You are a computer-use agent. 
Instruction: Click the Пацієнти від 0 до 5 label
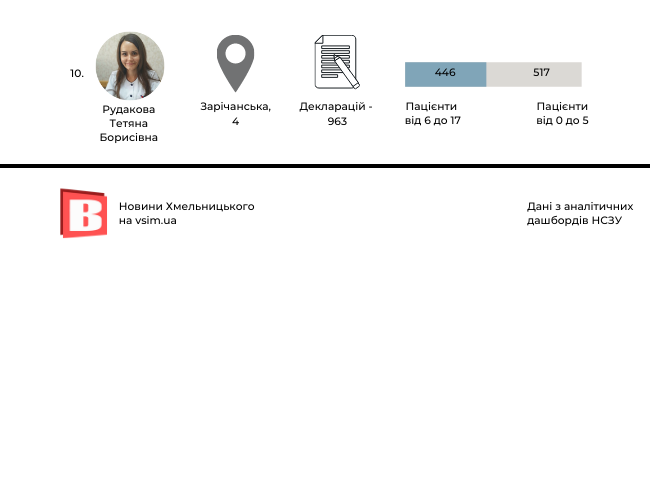point(562,113)
